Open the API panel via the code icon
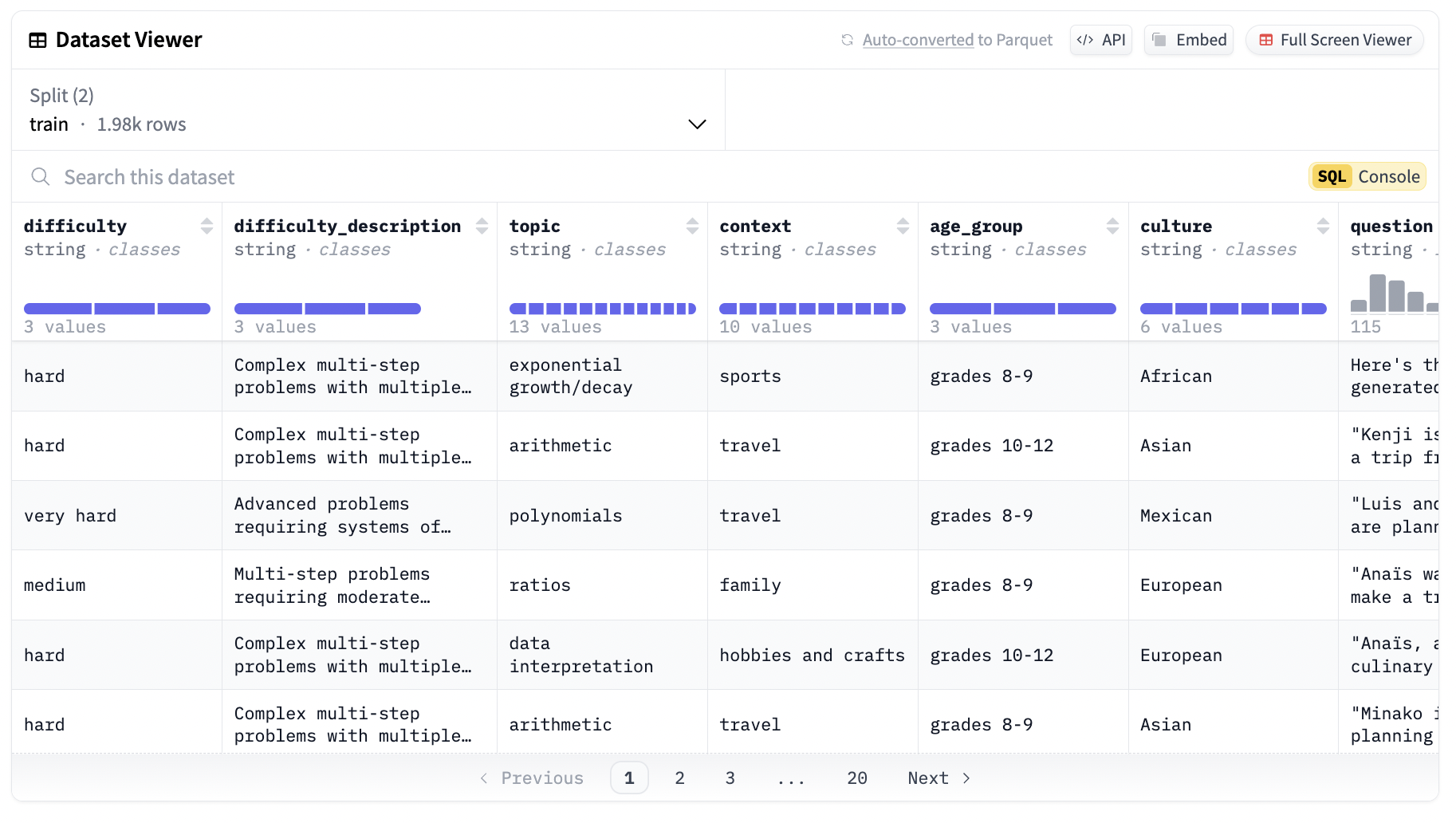Image resolution: width=1456 pixels, height=823 pixels. [x=1086, y=39]
